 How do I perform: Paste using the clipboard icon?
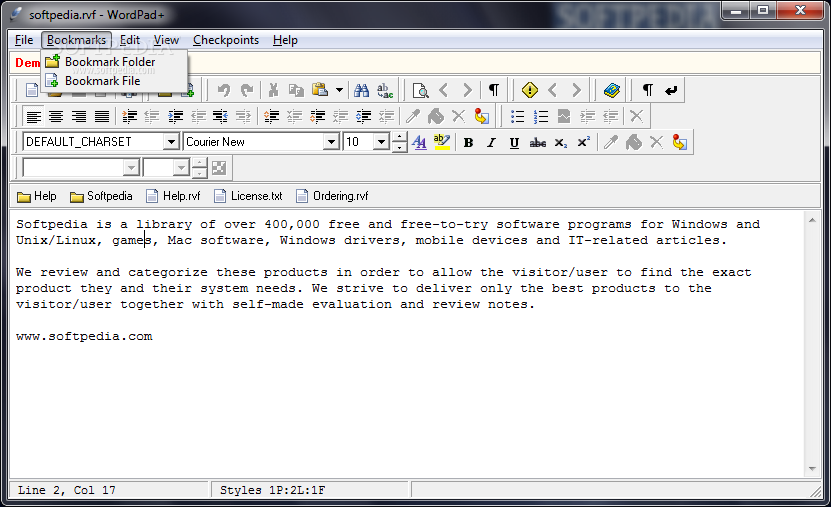tap(320, 90)
